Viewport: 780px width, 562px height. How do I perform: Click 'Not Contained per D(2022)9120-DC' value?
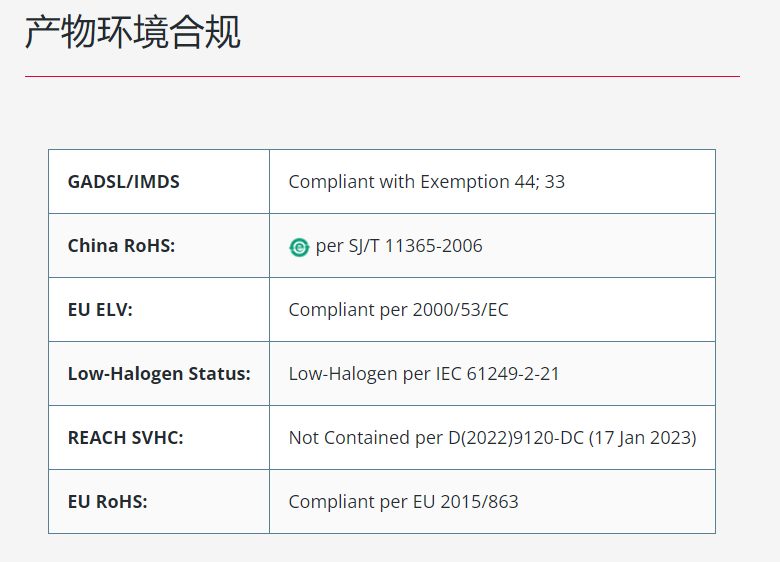coord(436,438)
